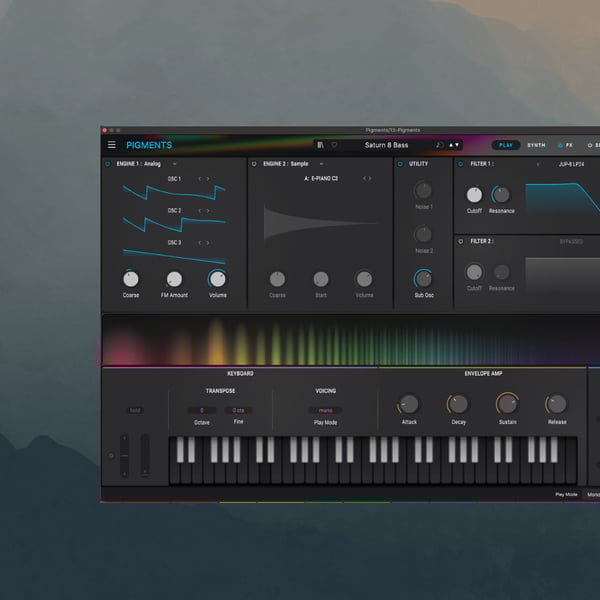Click the pitch bend wheel strip
This screenshot has height=600, width=600.
tap(124, 455)
